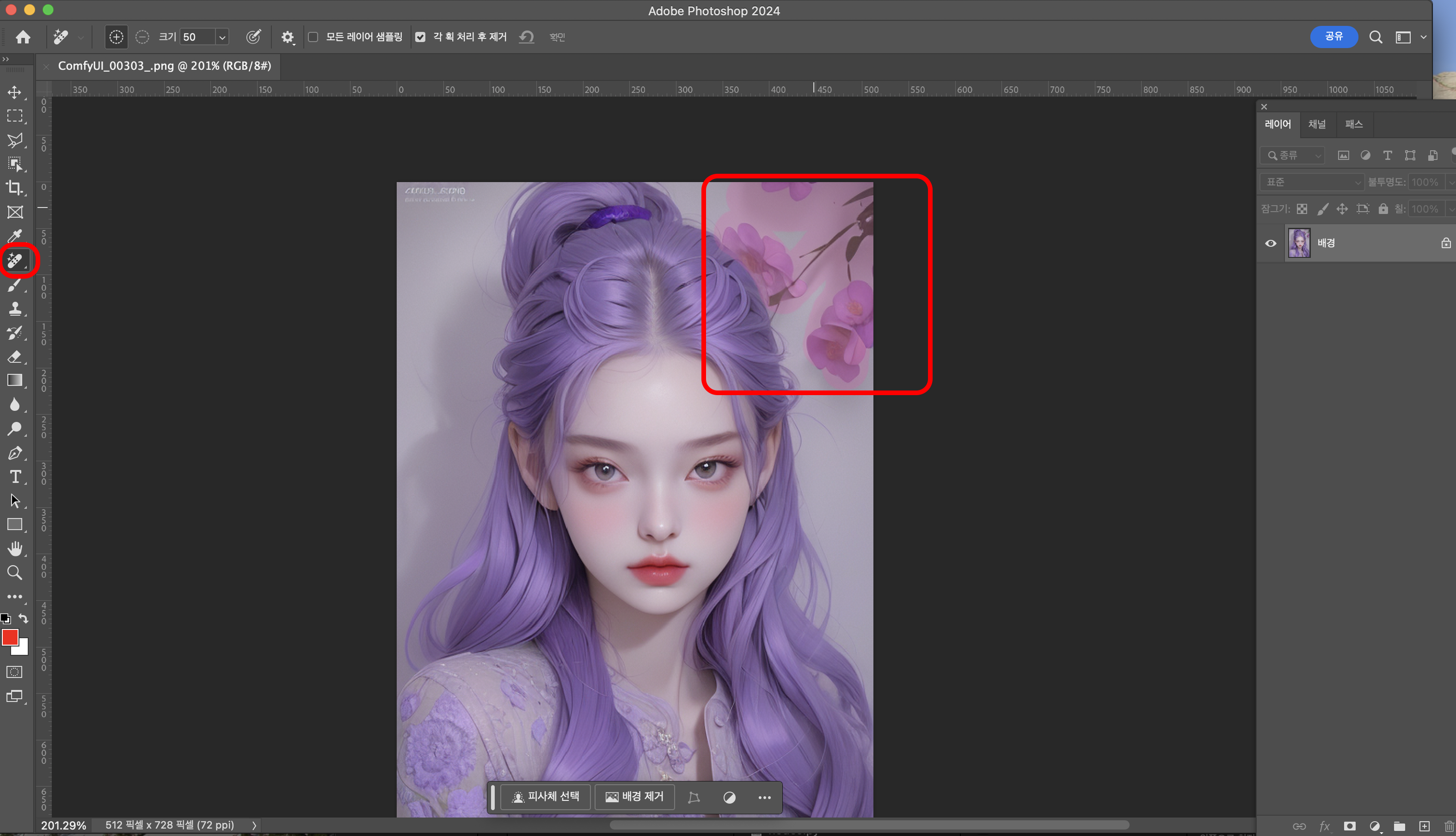Click the 배경 제거 button

coord(634,797)
